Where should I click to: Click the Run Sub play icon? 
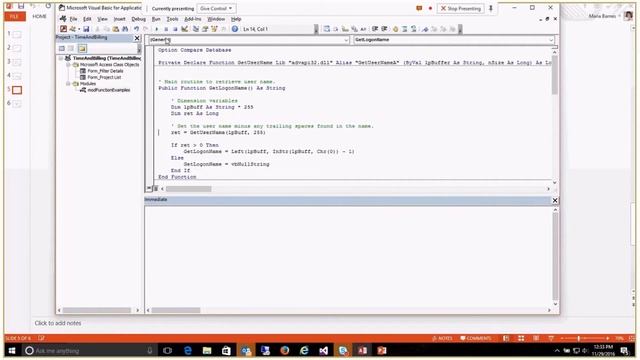pos(156,29)
